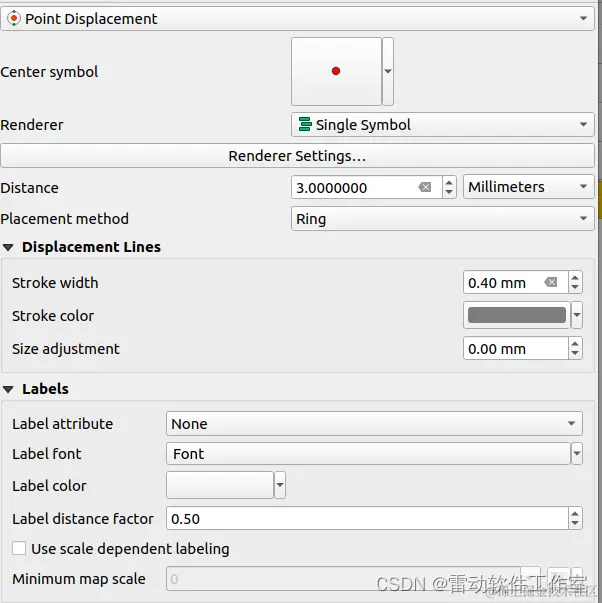This screenshot has width=602, height=603.
Task: Click the Size adjustment field 0.00 mm
Action: (515, 349)
